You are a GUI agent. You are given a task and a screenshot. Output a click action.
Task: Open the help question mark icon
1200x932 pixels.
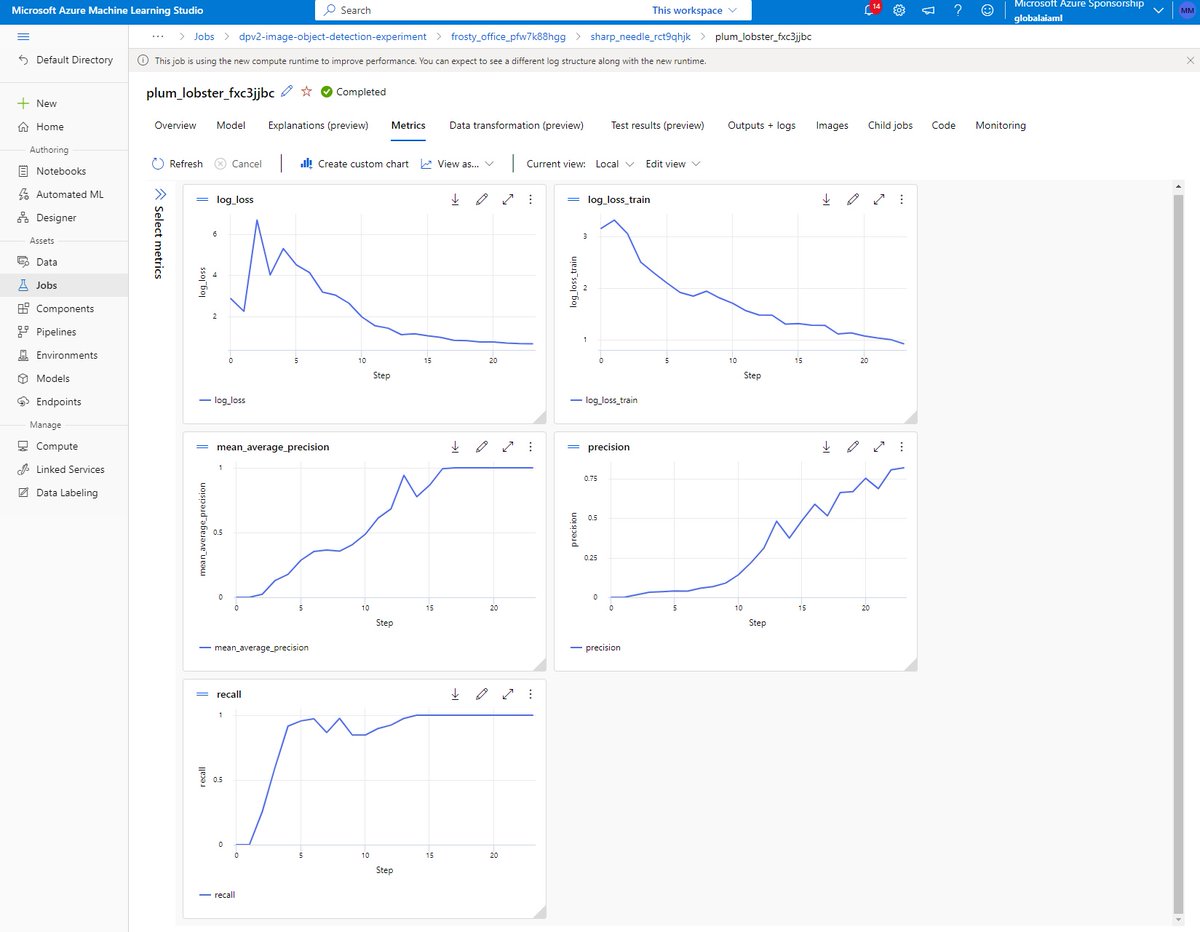click(x=958, y=10)
